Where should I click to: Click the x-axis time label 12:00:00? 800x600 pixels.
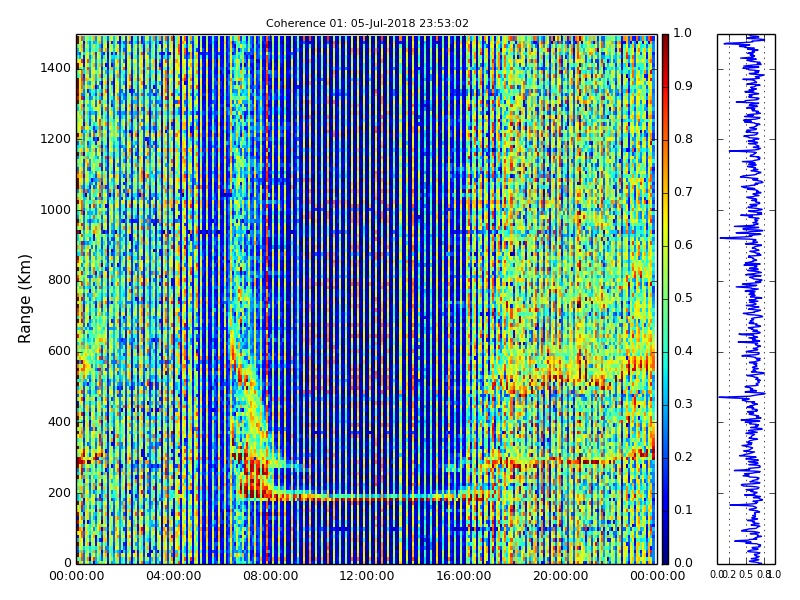(x=367, y=576)
